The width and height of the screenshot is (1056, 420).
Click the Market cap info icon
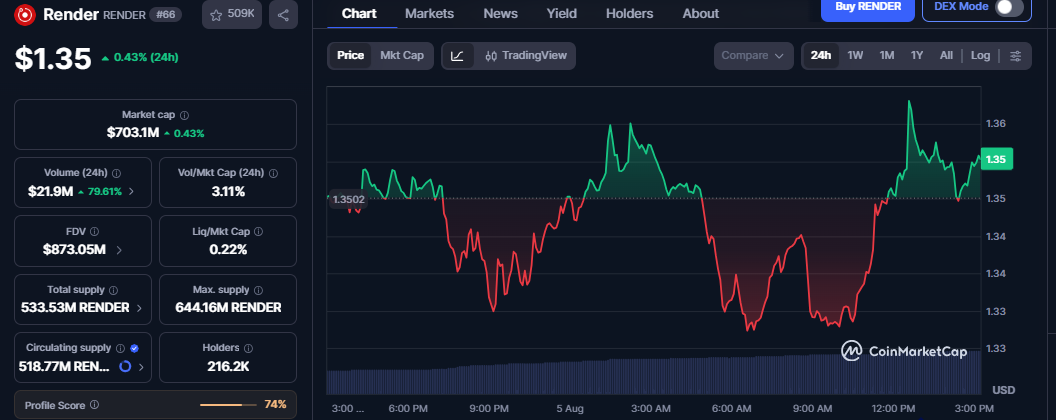185,115
